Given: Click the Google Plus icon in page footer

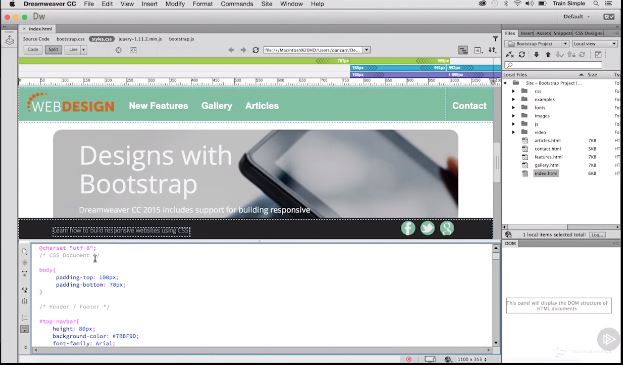Looking at the screenshot, I should tap(447, 228).
